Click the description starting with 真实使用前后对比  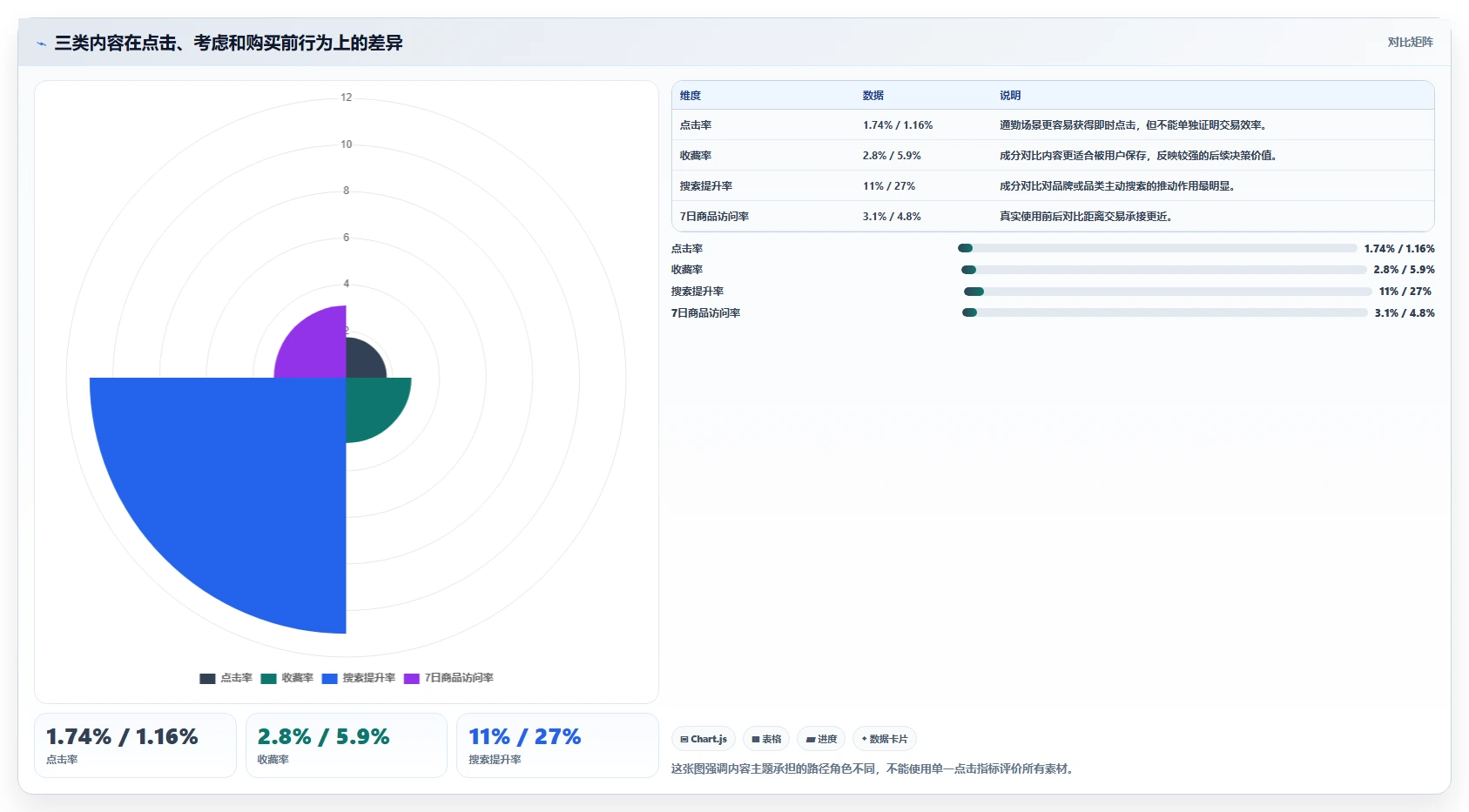1088,217
